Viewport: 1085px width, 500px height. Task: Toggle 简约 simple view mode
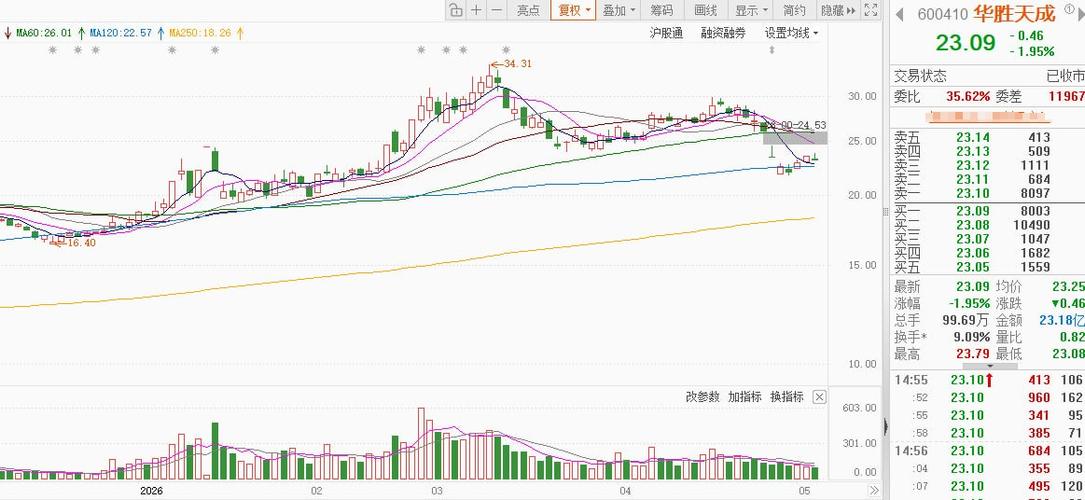pyautogui.click(x=794, y=10)
